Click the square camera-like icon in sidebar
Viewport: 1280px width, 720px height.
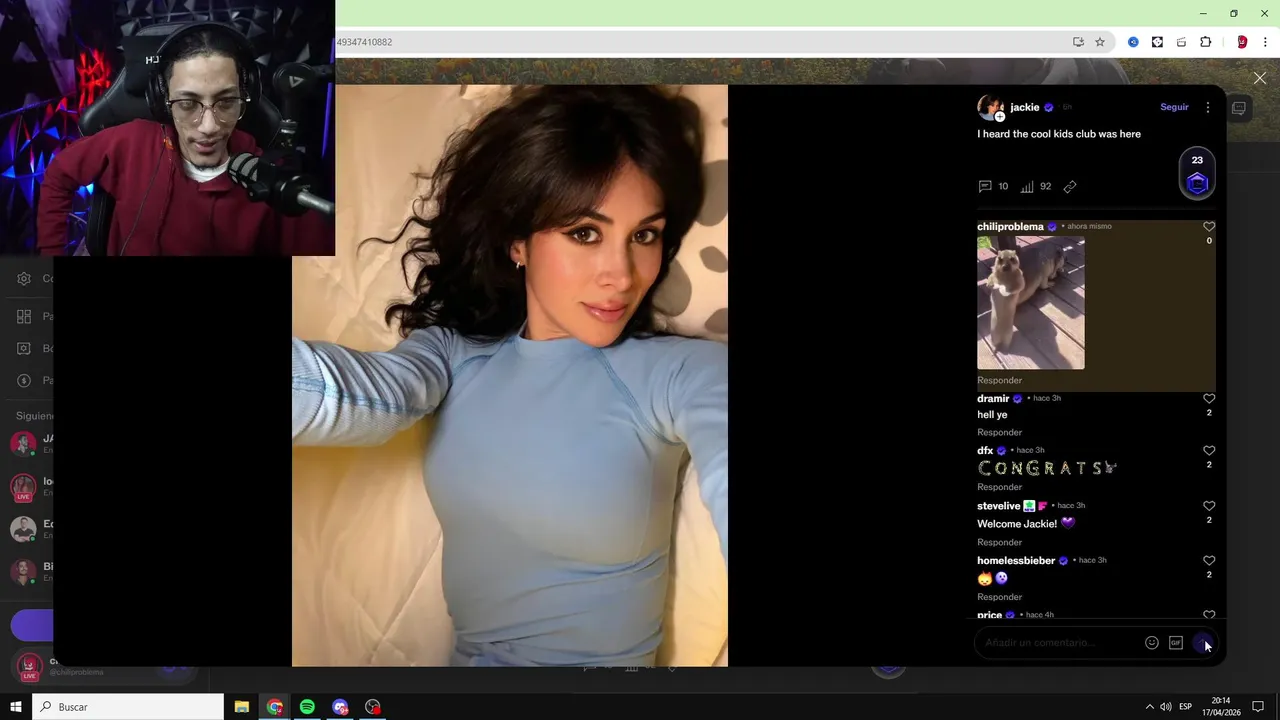tap(24, 348)
